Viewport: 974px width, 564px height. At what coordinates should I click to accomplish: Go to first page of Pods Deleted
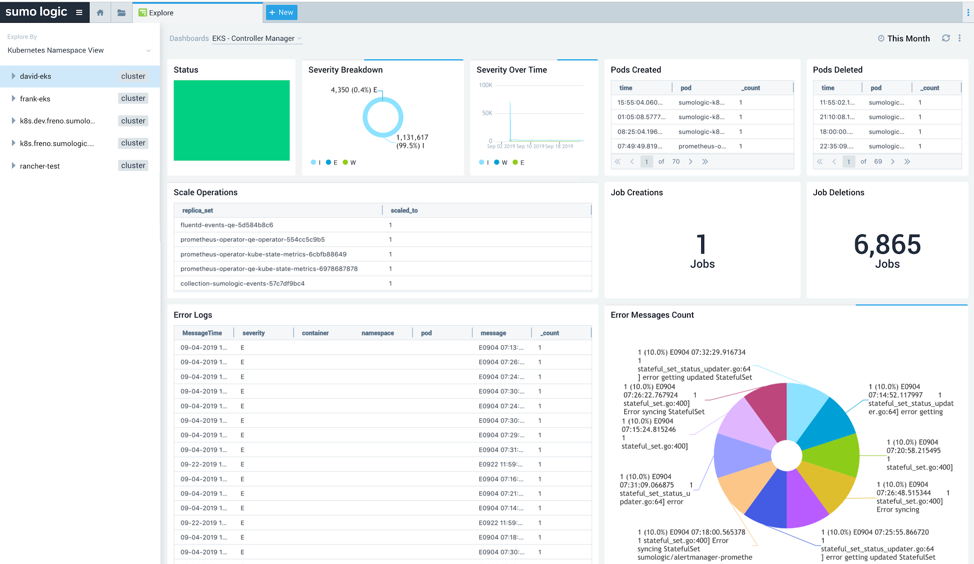click(820, 161)
